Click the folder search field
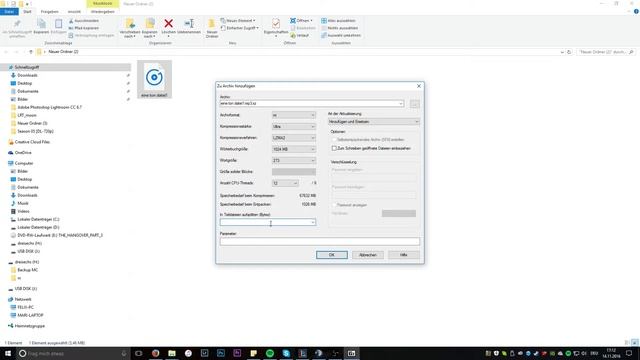 pyautogui.click(x=606, y=52)
